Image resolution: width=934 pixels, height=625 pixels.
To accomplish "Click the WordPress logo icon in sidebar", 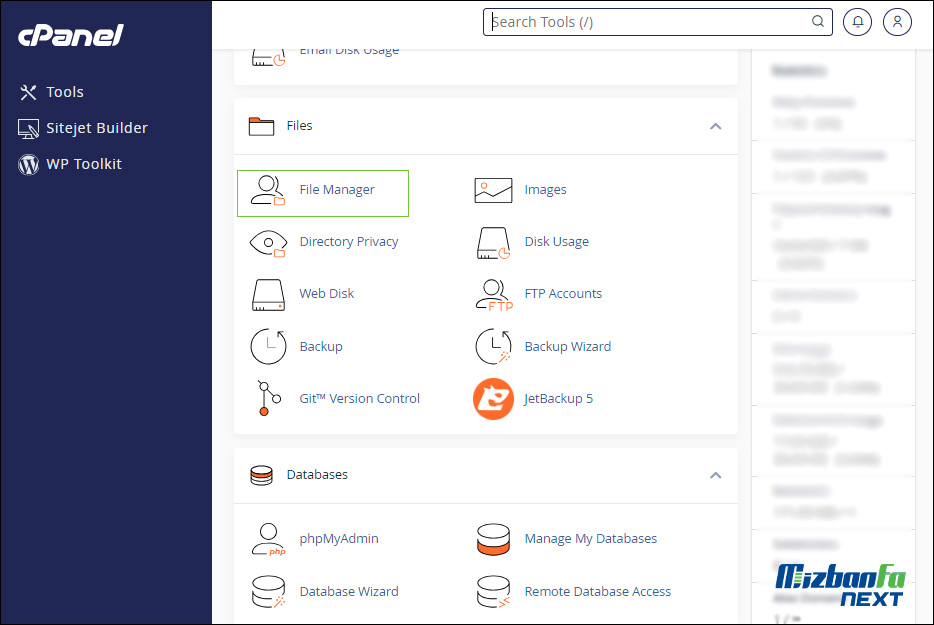I will coord(28,164).
